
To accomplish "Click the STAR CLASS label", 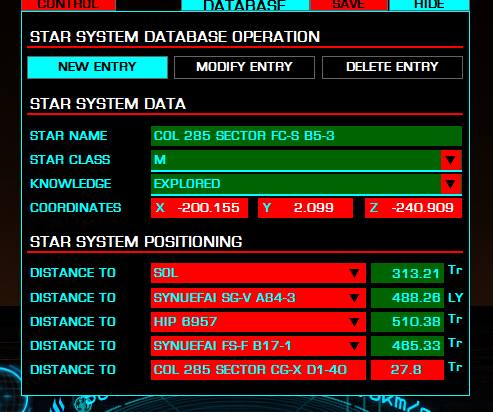I will [x=70, y=160].
